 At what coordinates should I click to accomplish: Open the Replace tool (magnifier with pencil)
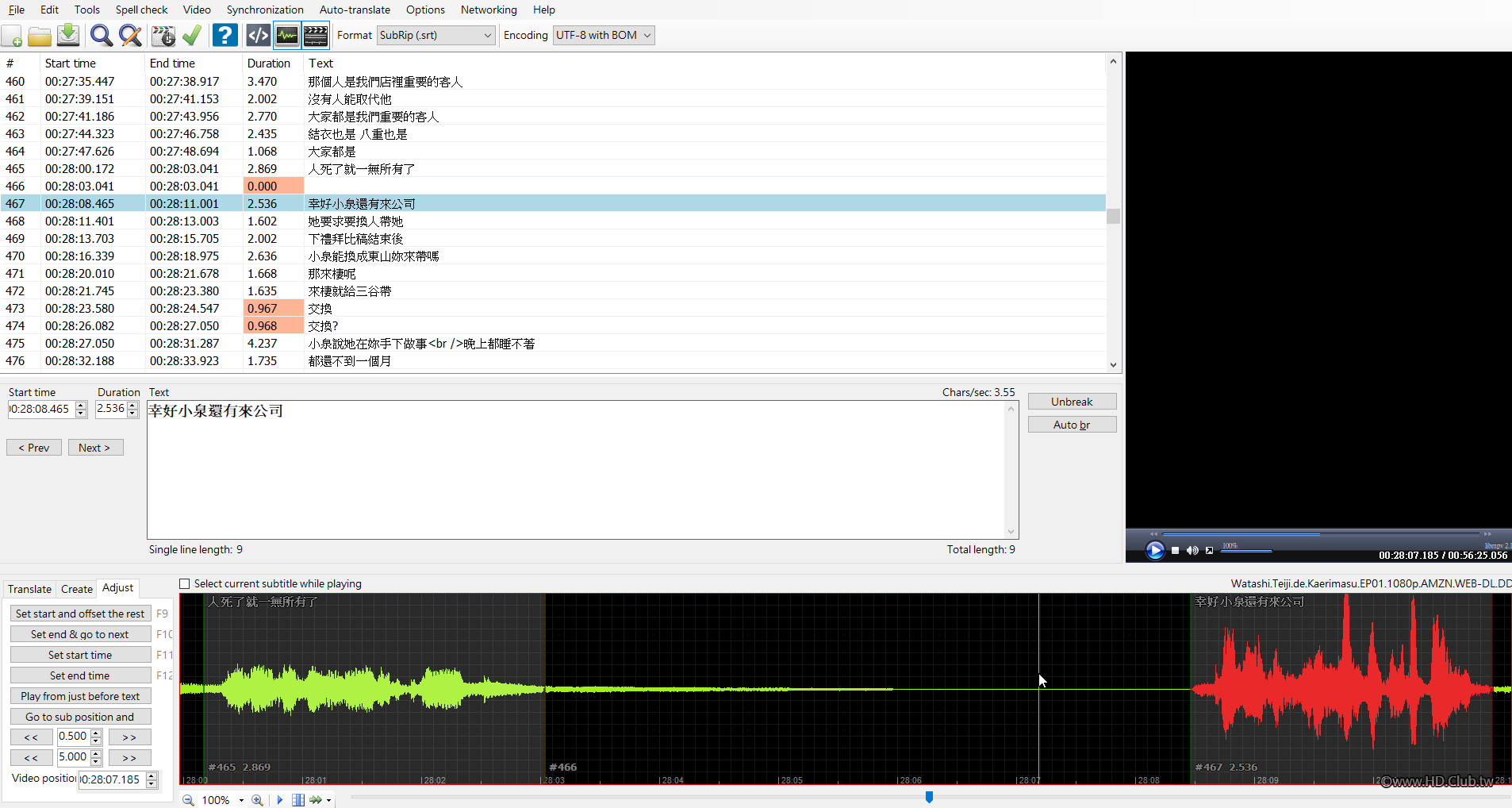pyautogui.click(x=130, y=36)
